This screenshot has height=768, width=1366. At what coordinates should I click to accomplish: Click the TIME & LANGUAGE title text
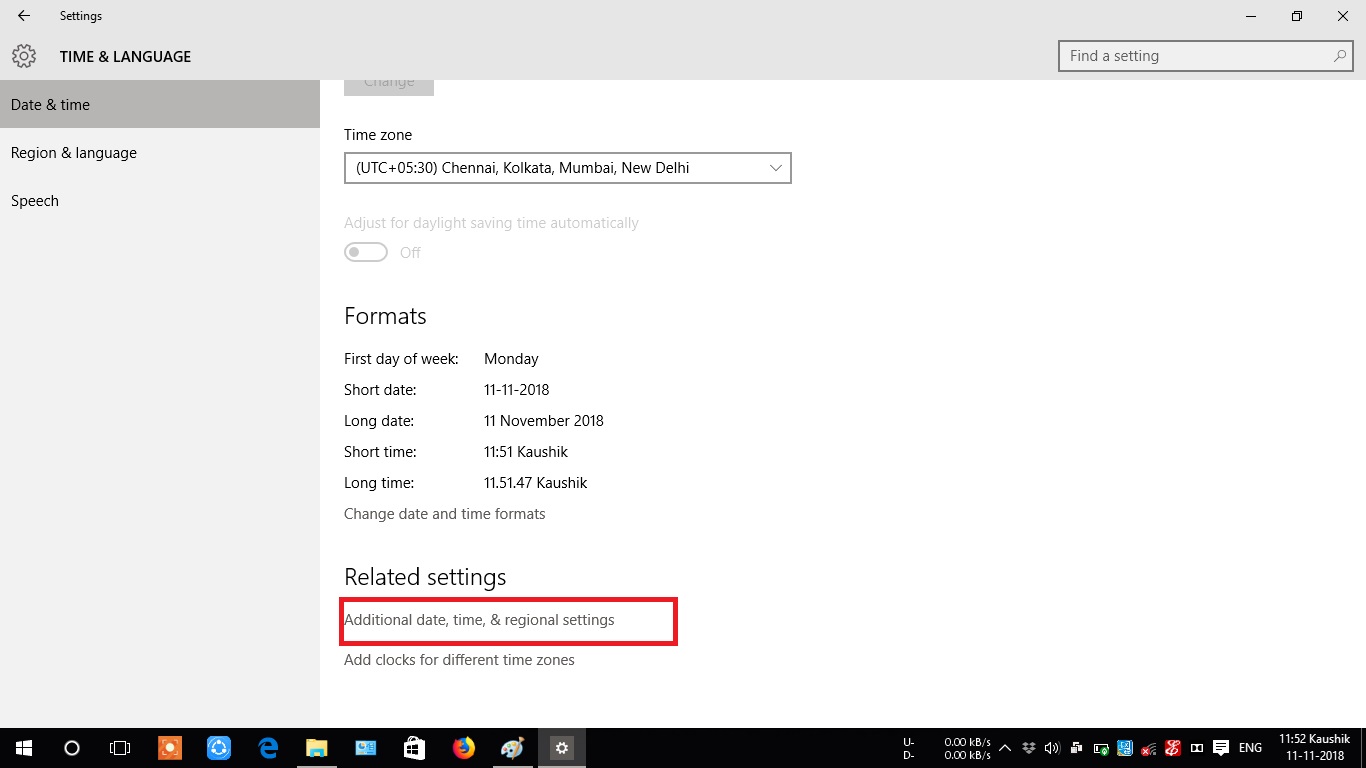click(125, 57)
